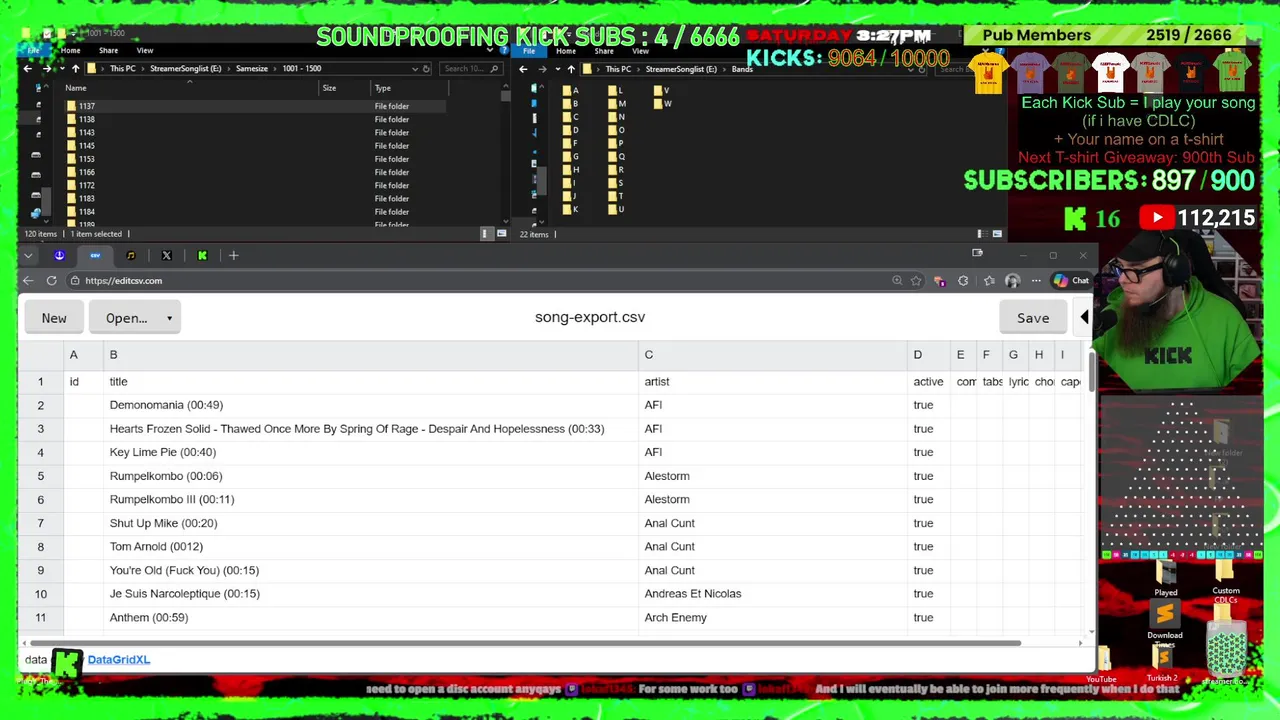1280x720 pixels.
Task: Create a new CSV with New button
Action: click(54, 318)
